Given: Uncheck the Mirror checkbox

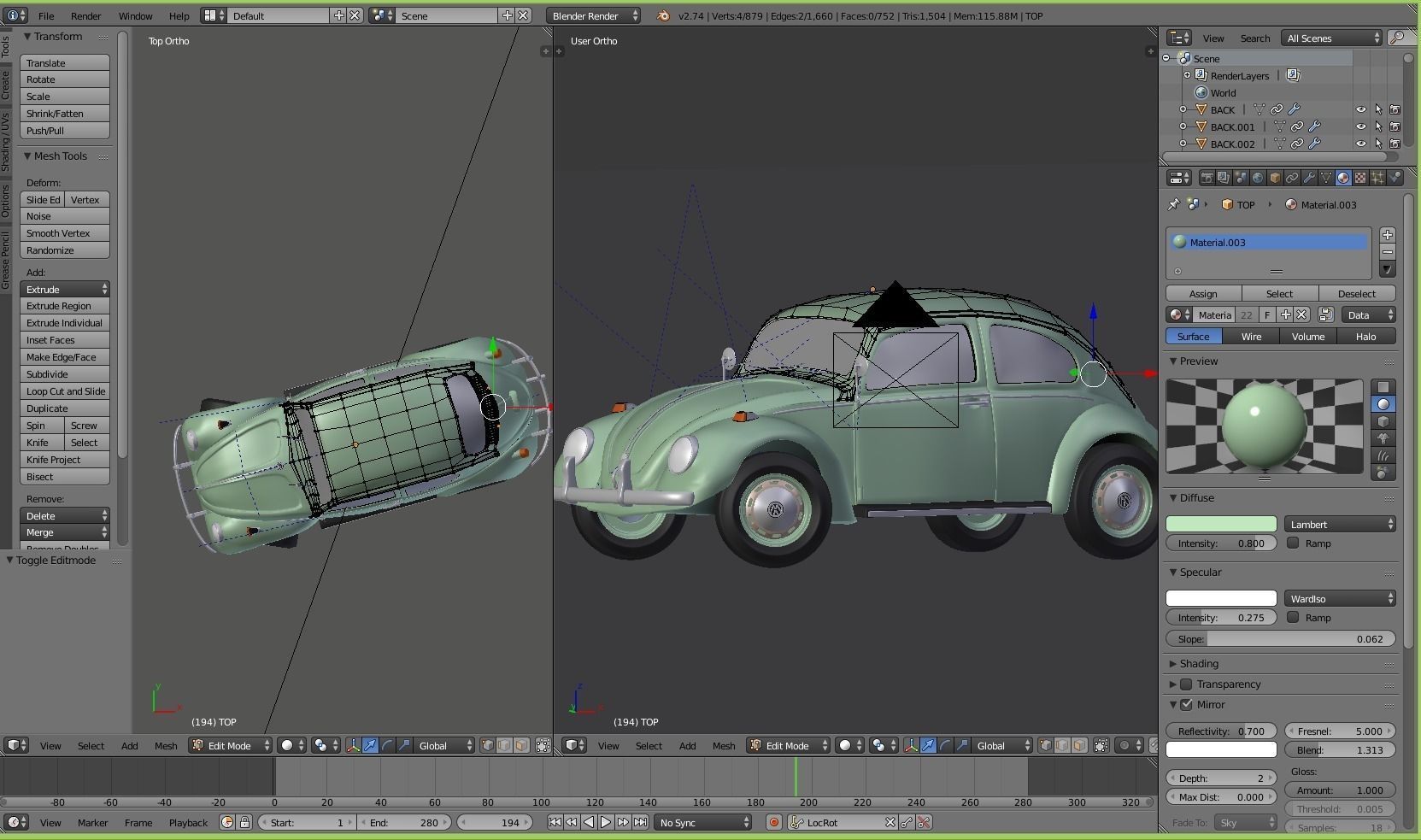Looking at the screenshot, I should coord(1186,704).
